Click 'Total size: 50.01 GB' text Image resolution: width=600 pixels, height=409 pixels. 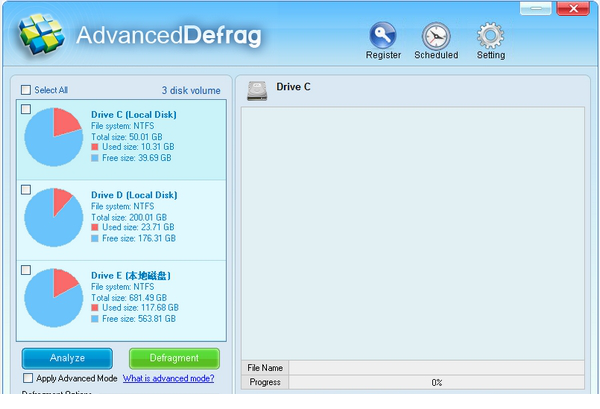127,137
